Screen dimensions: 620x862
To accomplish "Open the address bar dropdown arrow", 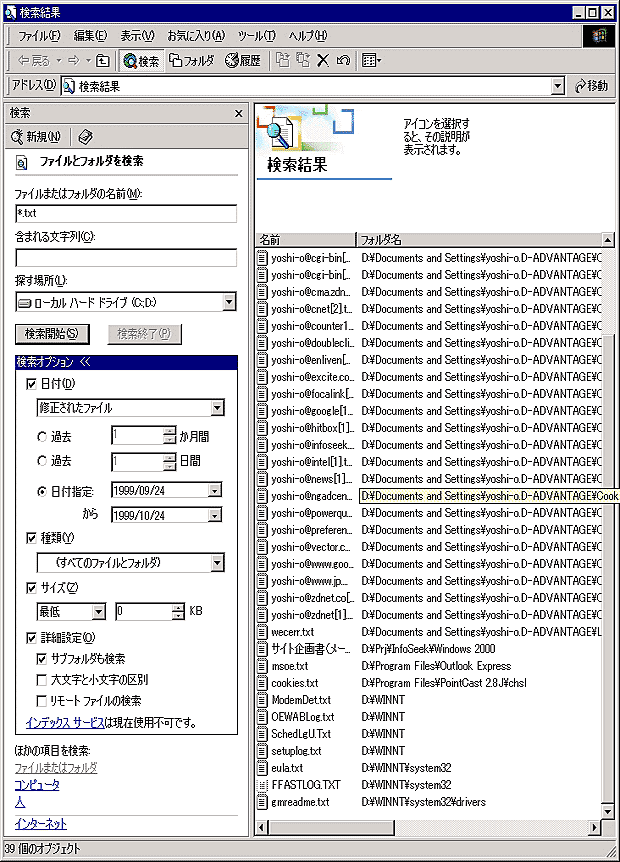I will (558, 86).
